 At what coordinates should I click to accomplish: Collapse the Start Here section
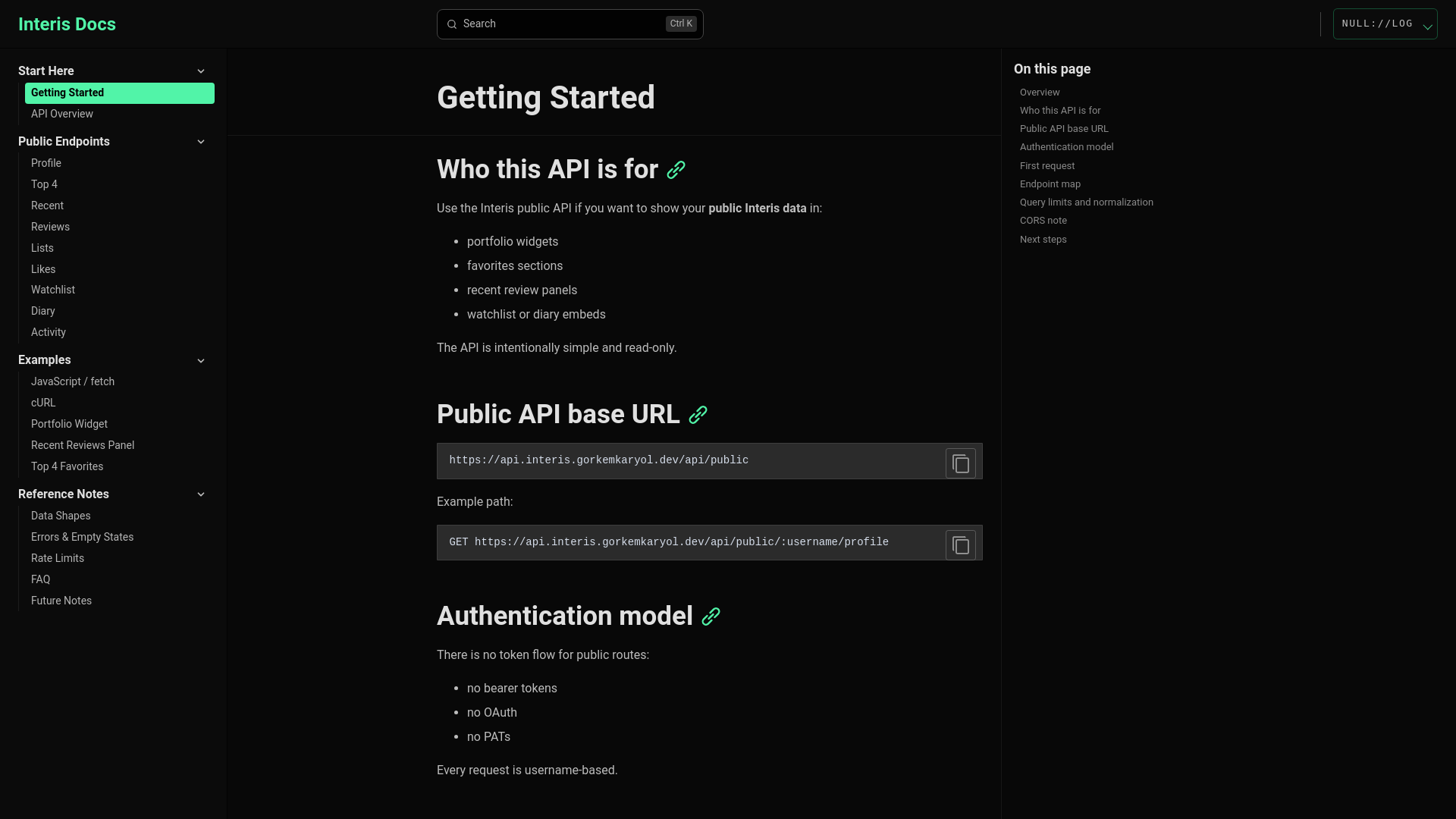(201, 71)
